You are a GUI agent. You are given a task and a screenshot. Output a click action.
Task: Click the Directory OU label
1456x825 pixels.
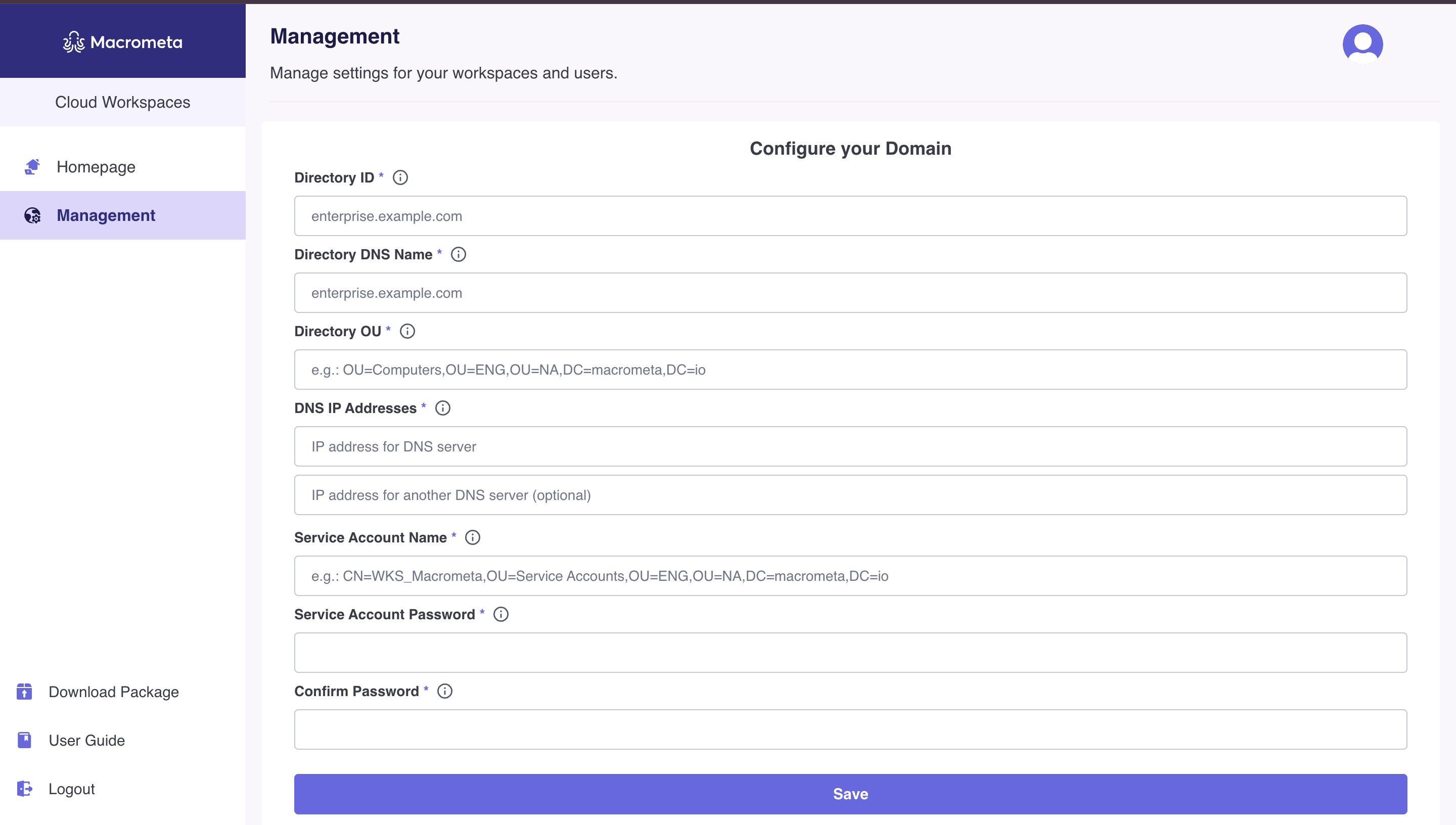[338, 331]
